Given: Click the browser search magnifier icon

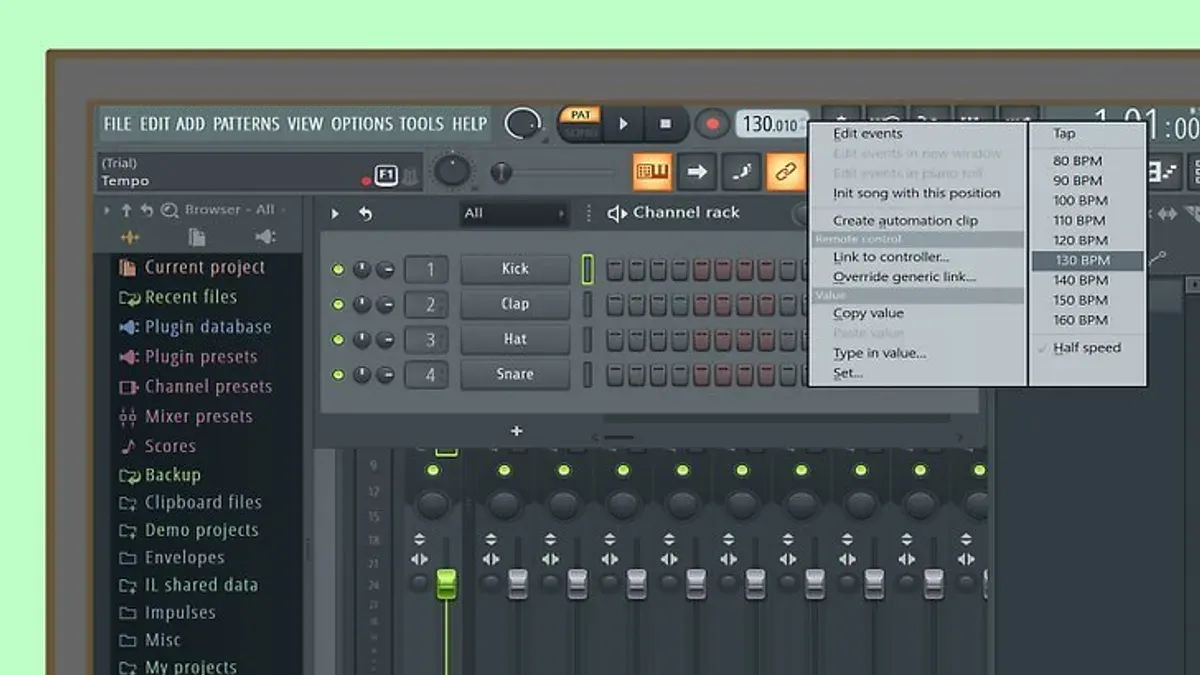Looking at the screenshot, I should (169, 210).
